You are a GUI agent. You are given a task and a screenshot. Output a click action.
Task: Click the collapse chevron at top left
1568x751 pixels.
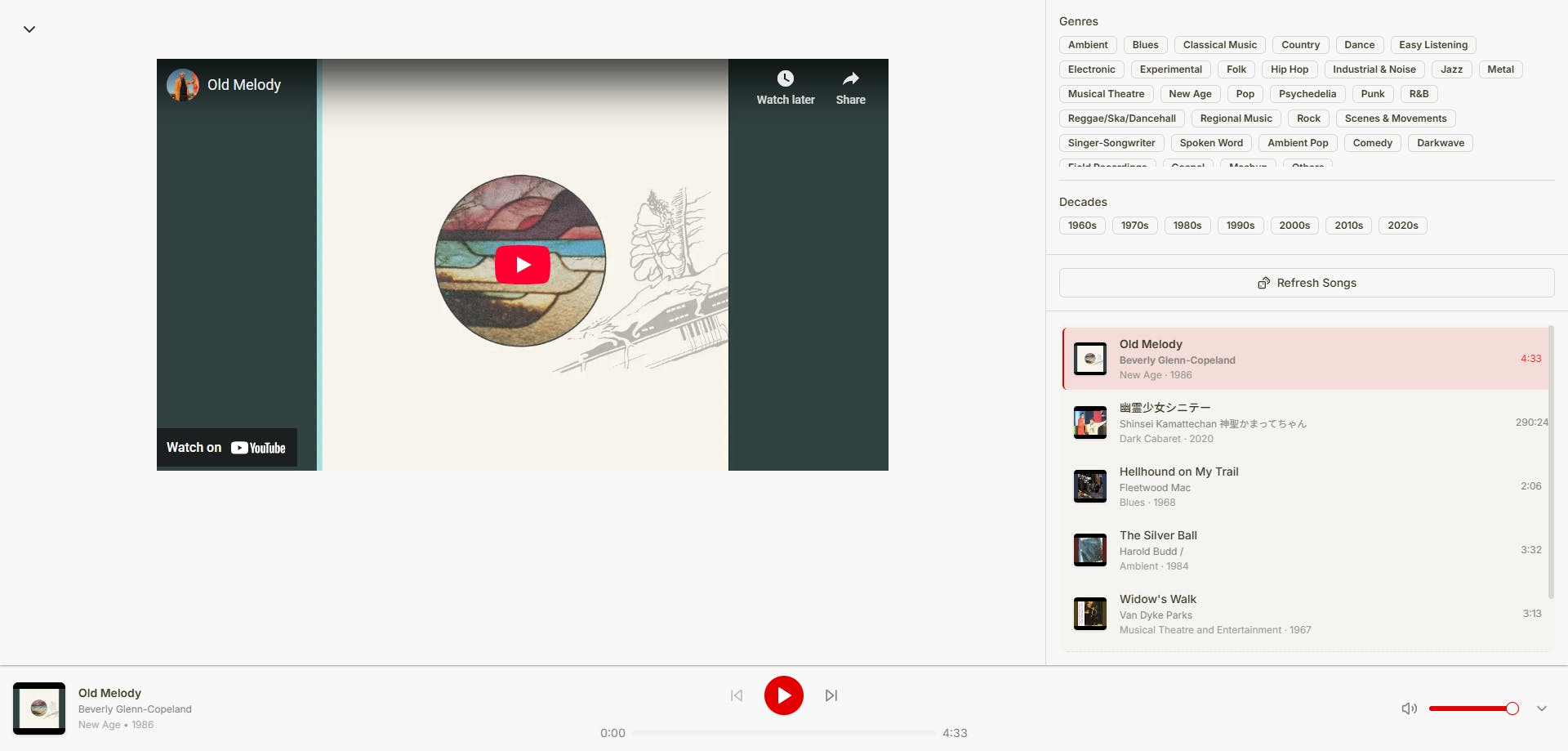tap(29, 29)
